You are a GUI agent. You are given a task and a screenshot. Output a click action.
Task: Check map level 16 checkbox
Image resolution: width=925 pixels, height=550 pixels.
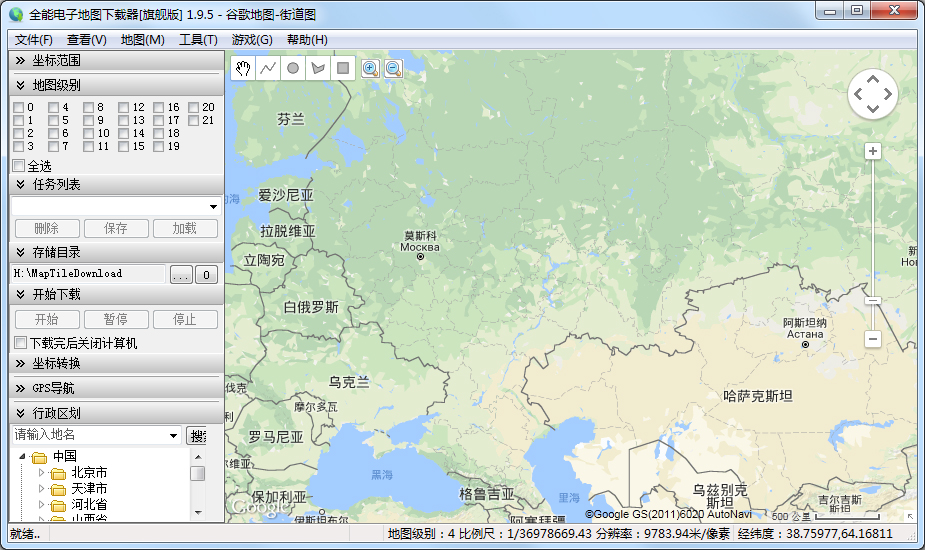(159, 107)
